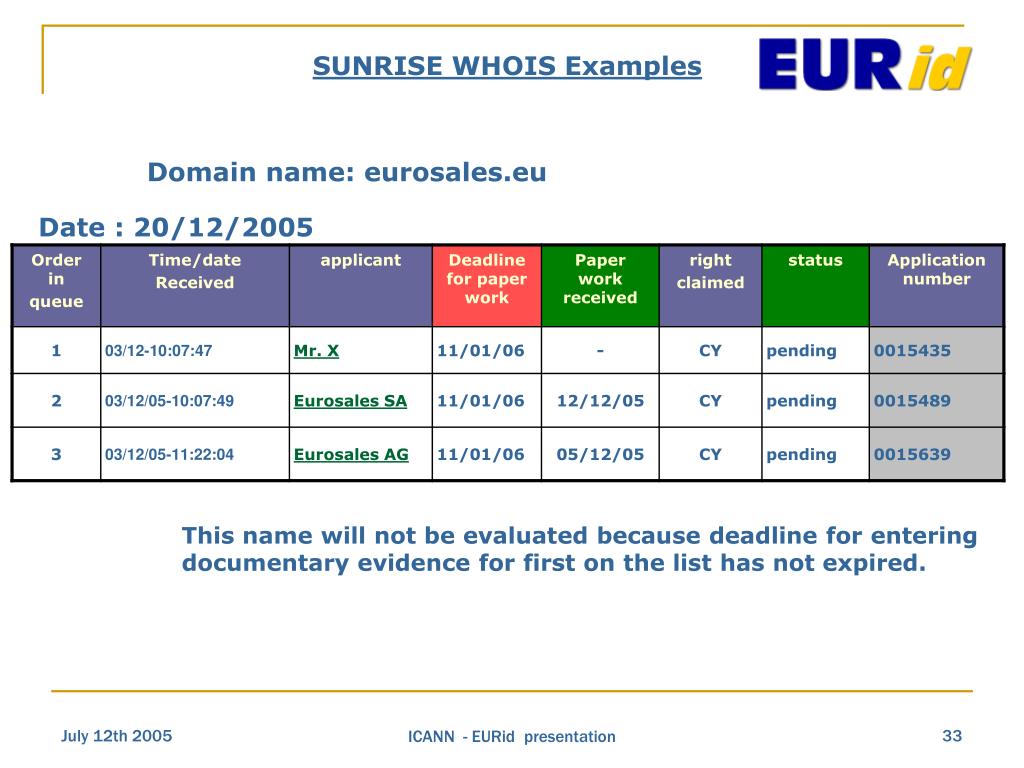Screen dimensions: 1024x768
Task: Click the 'Application number' column header
Action: click(936, 286)
